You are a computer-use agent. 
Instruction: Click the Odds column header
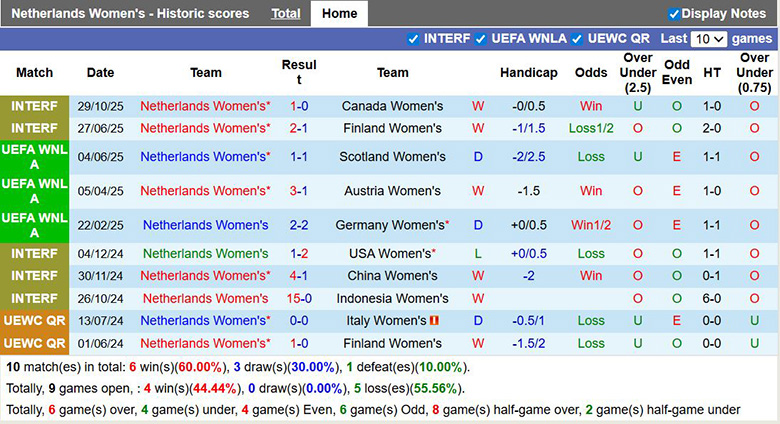[x=591, y=73]
